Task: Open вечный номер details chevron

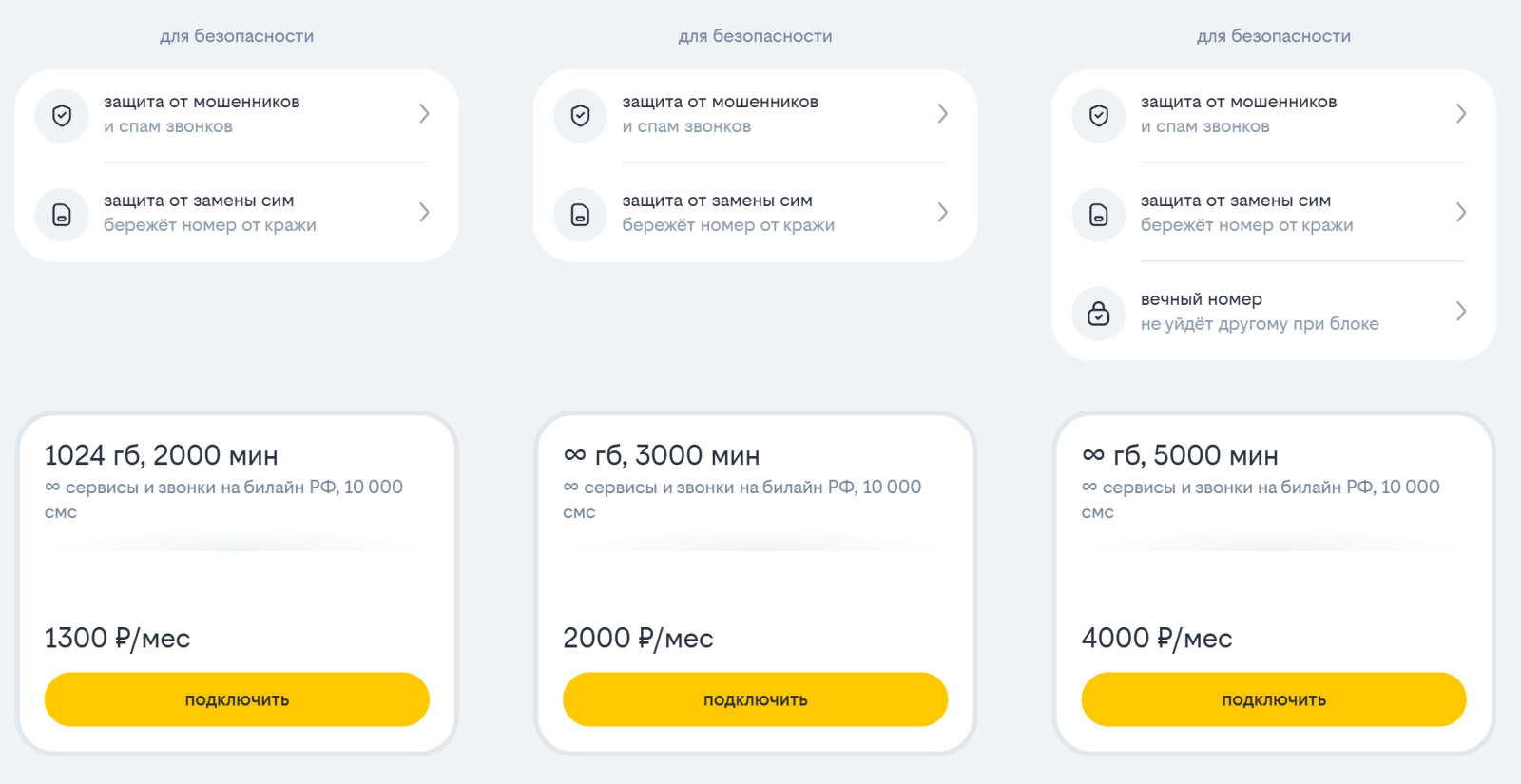Action: 1461,312
